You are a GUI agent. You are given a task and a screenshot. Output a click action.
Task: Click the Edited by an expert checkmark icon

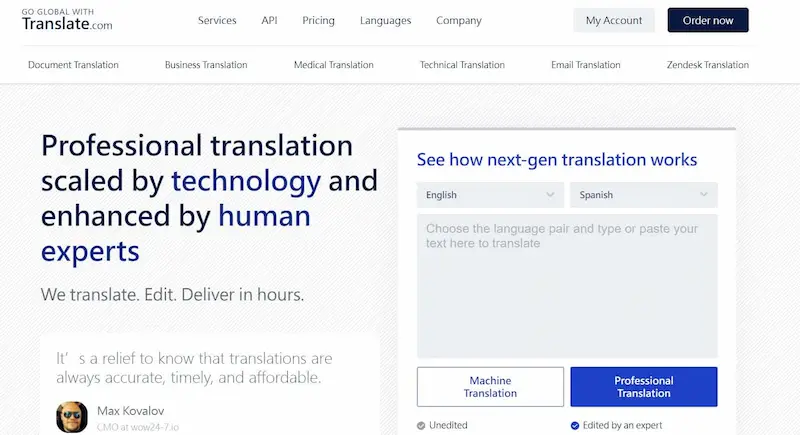click(x=574, y=425)
